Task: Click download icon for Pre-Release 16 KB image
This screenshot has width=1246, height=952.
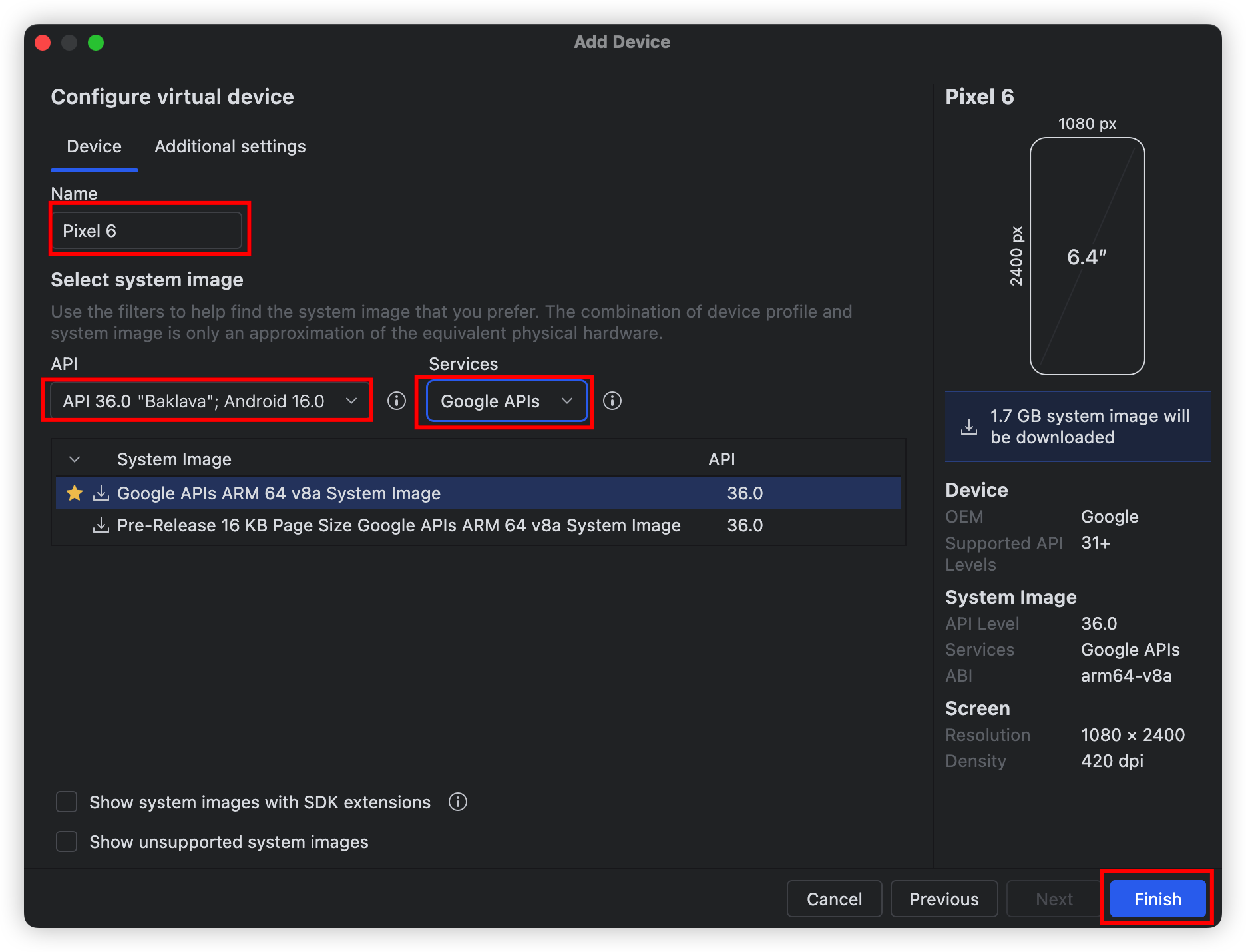Action: (101, 525)
